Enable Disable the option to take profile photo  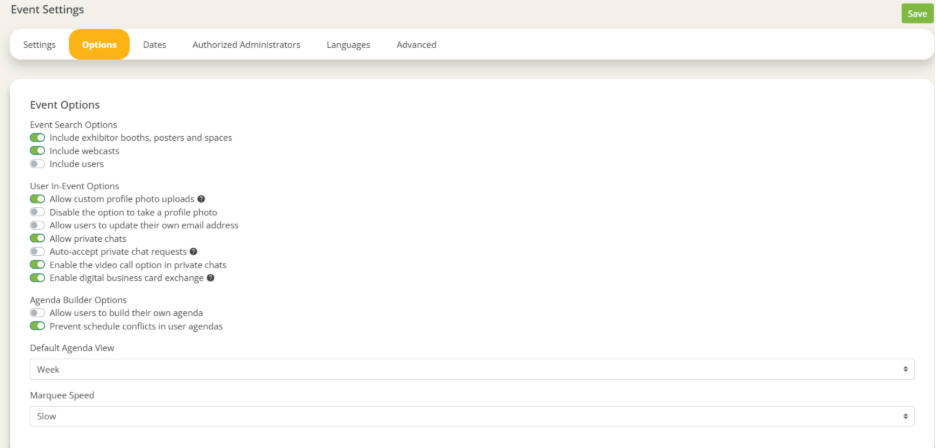pyautogui.click(x=37, y=212)
